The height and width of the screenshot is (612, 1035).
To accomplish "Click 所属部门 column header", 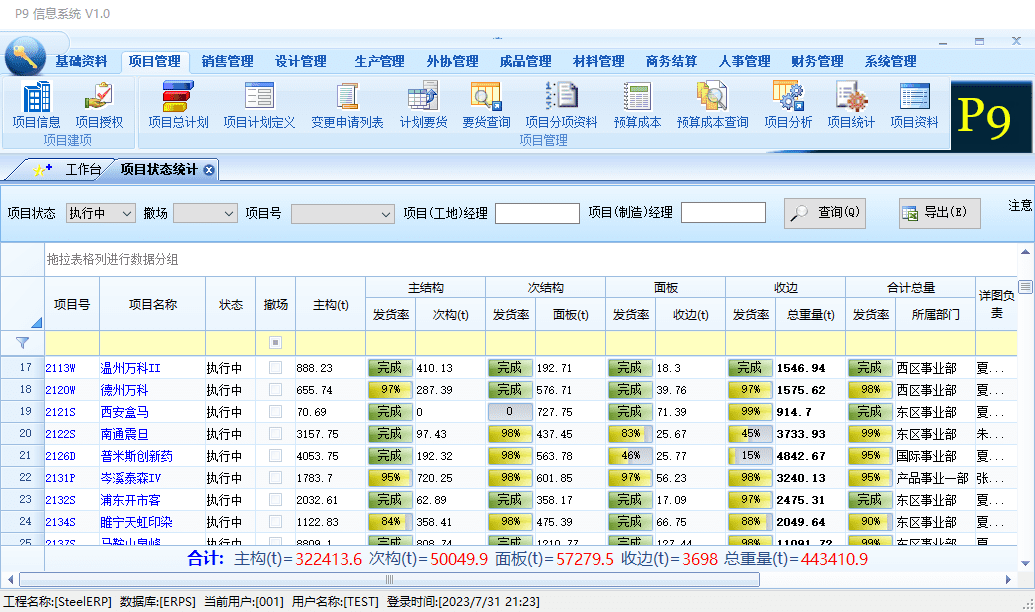I will (935, 315).
